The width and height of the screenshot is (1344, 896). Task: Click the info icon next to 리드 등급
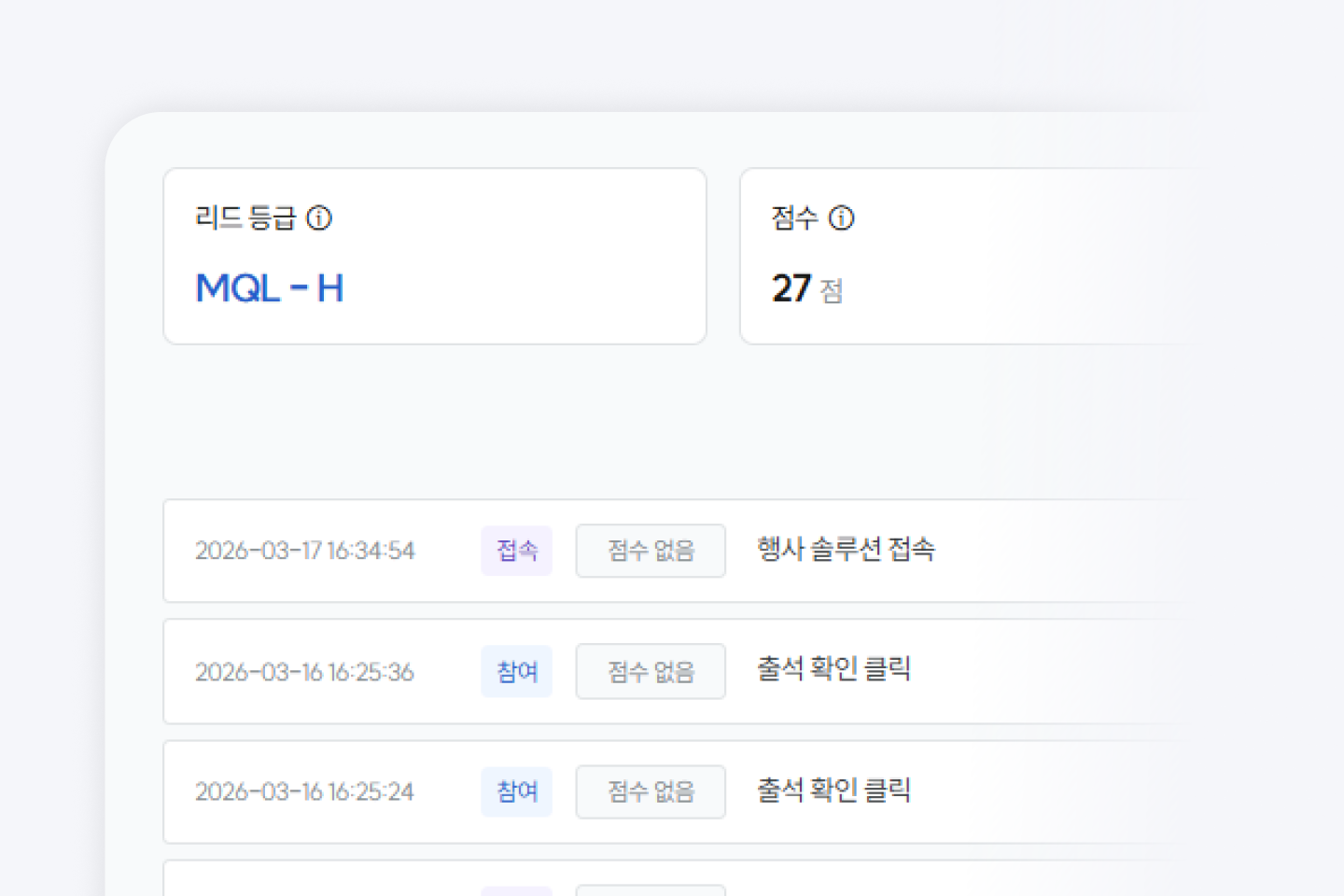(321, 218)
